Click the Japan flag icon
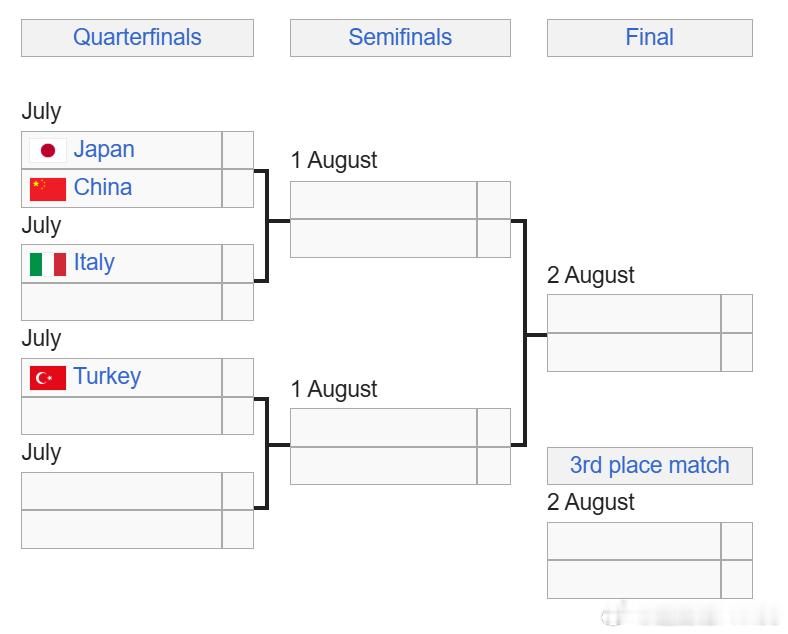This screenshot has width=788, height=634. point(48,150)
